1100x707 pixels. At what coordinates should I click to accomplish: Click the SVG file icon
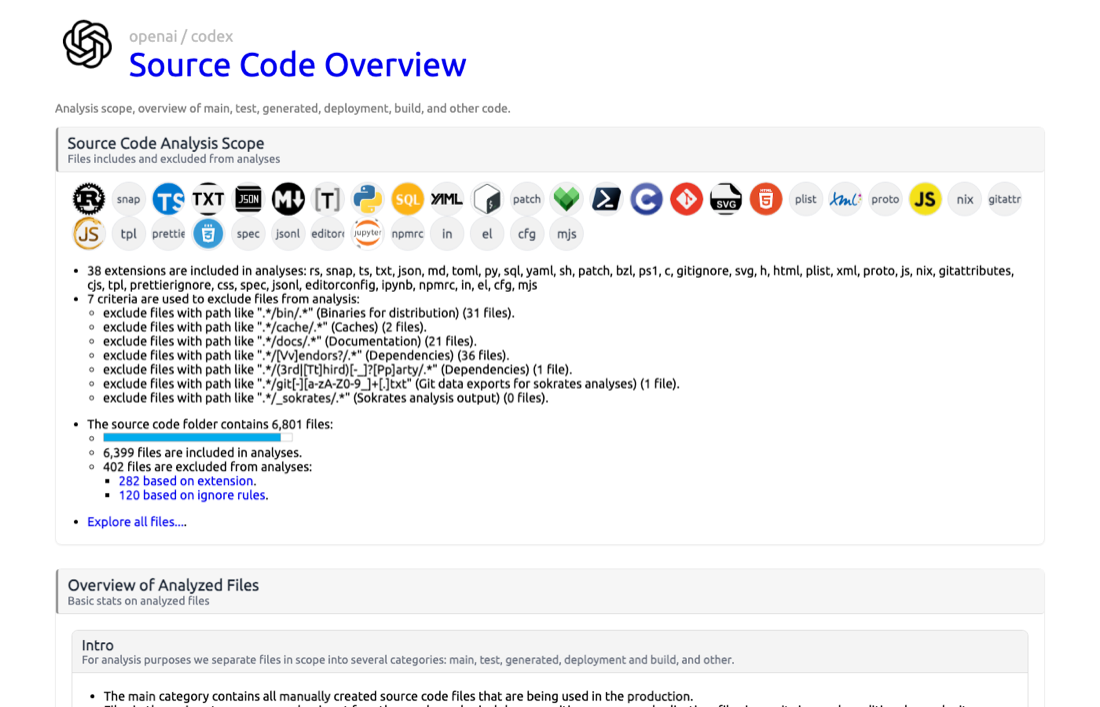click(726, 199)
